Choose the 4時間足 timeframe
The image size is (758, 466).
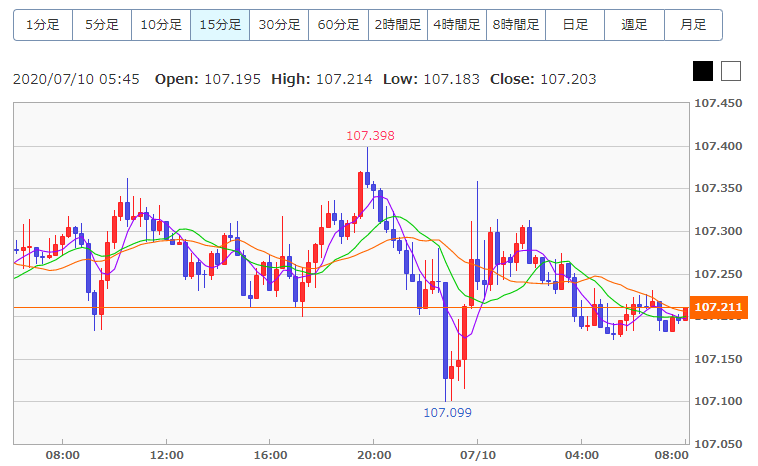tap(457, 25)
